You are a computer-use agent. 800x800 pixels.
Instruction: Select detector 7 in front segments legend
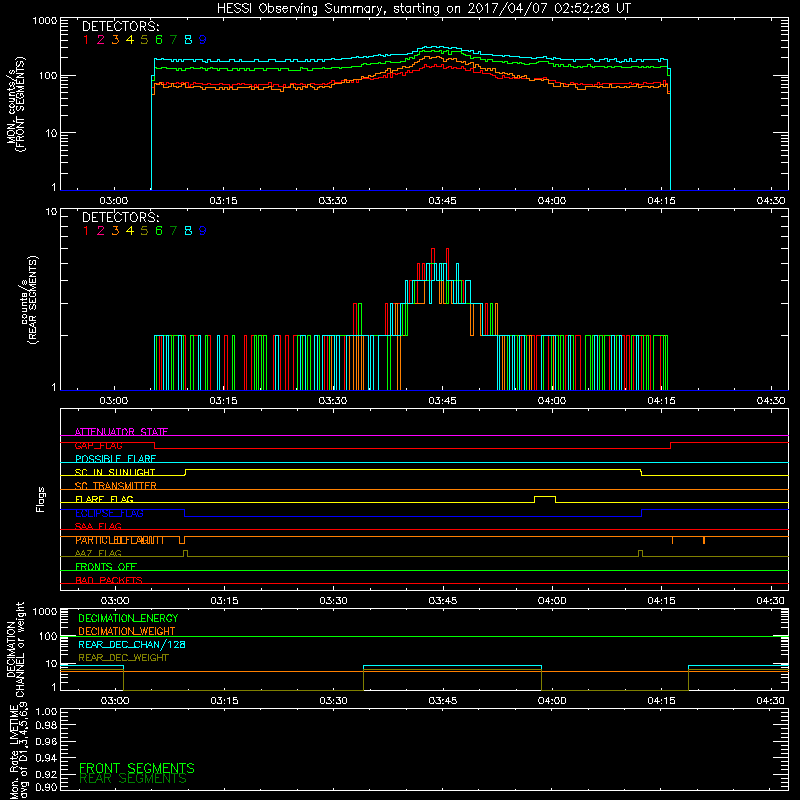(173, 40)
